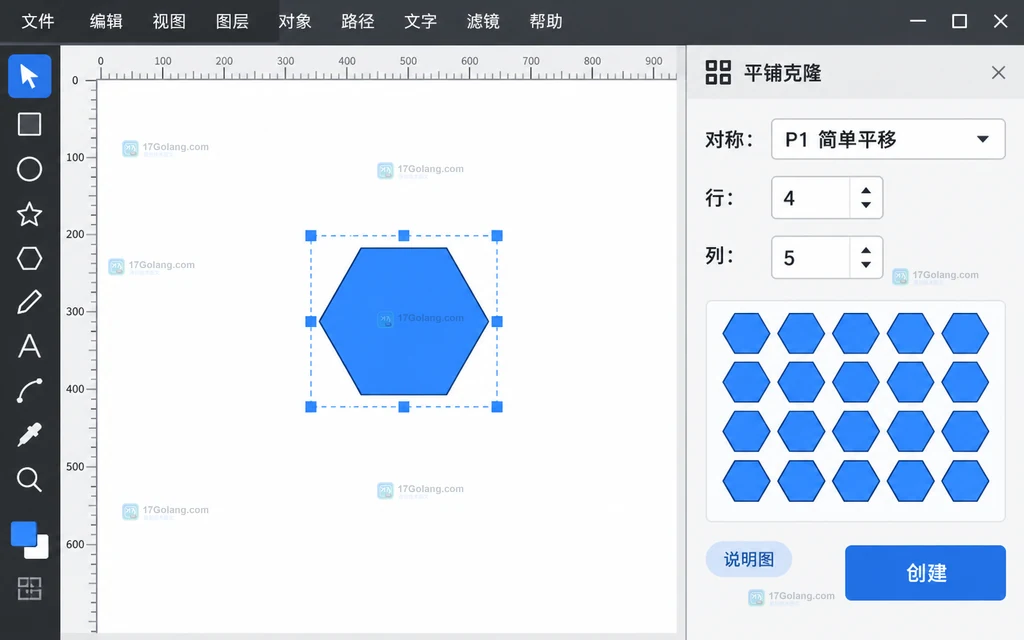Click the 说明图 button
Image resolution: width=1024 pixels, height=640 pixels.
tap(748, 559)
